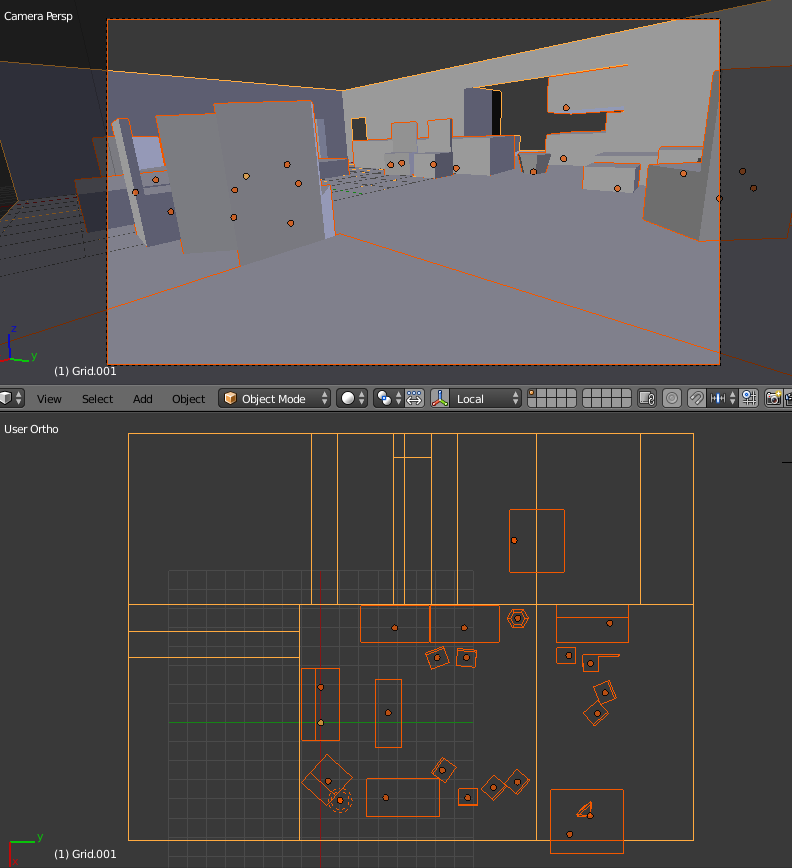Viewport: 792px width, 868px height.
Task: Open viewport shading sphere selector
Action: click(352, 399)
